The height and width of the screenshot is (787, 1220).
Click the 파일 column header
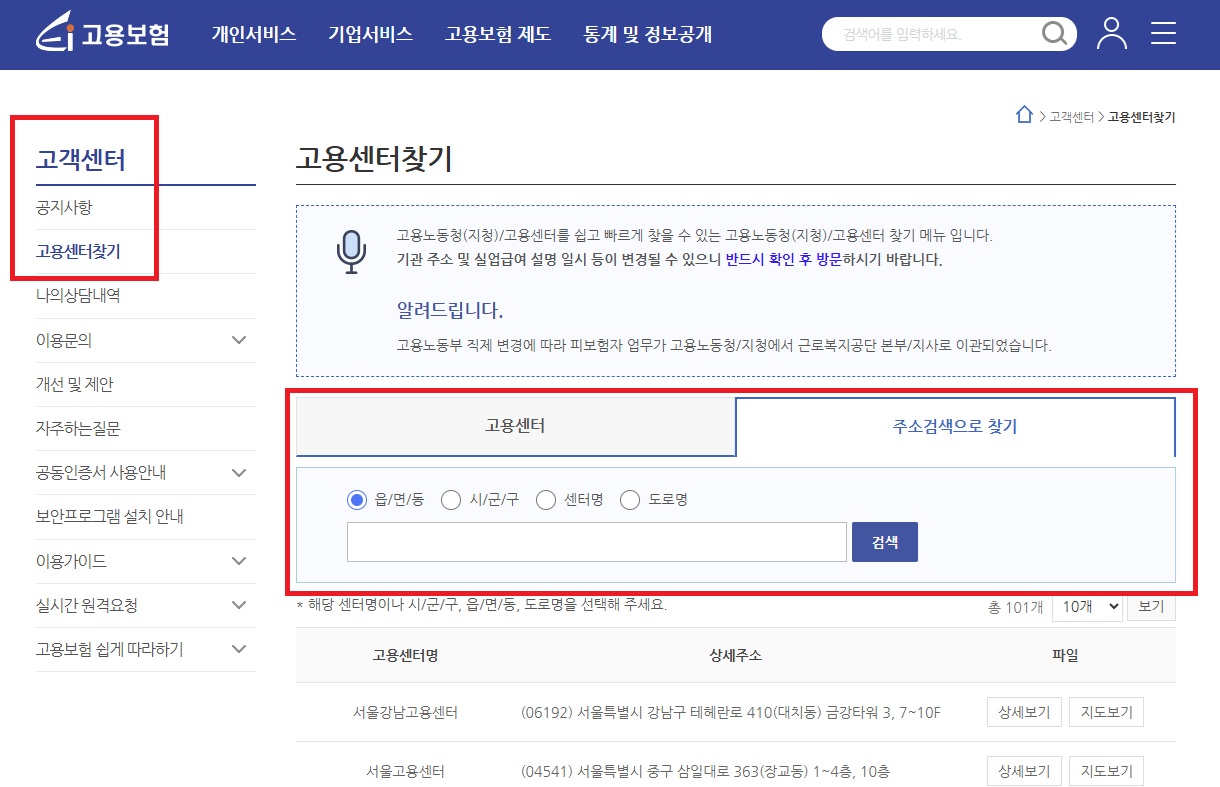[x=1065, y=655]
